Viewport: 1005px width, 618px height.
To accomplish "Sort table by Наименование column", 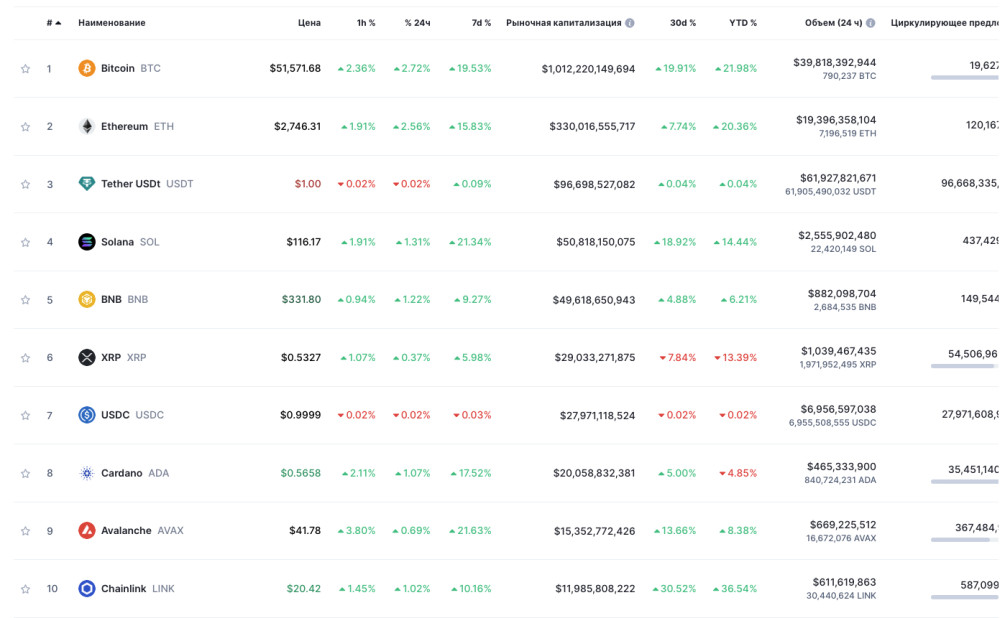I will click(x=112, y=22).
